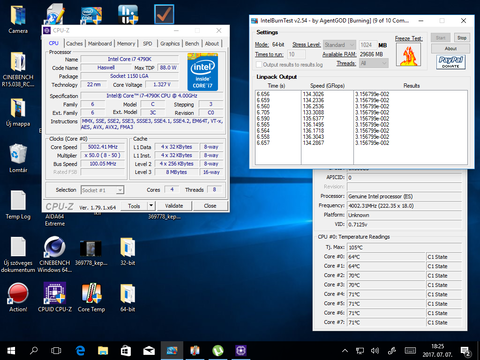Open the touch keyboard tray icon

[x=410, y=351]
